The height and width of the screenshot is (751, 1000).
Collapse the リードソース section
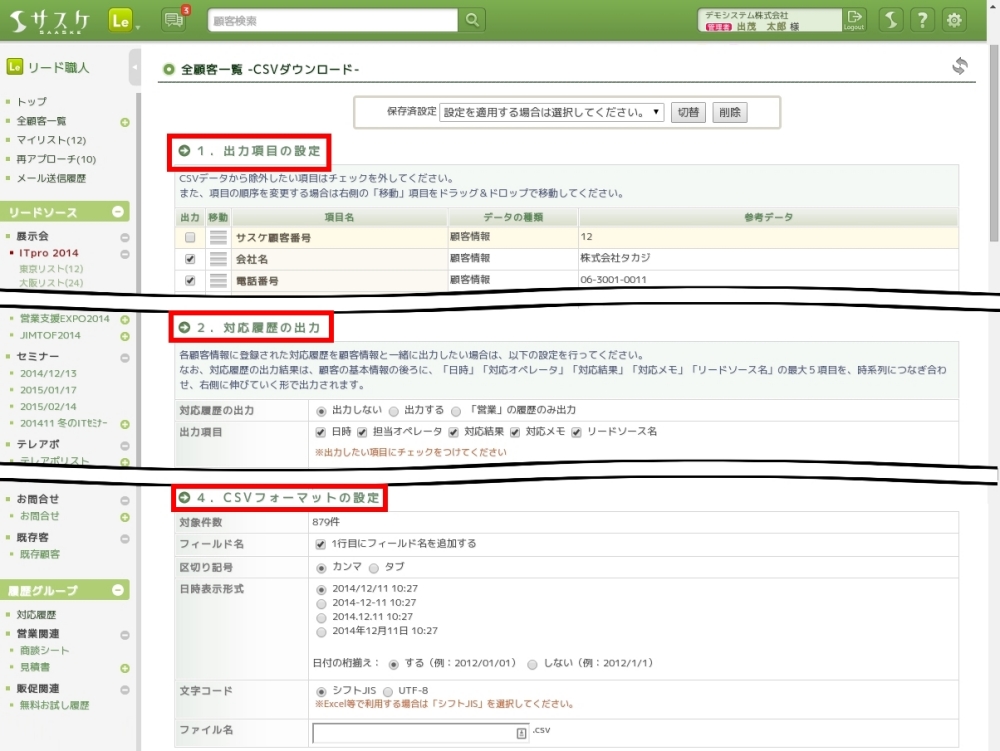118,212
